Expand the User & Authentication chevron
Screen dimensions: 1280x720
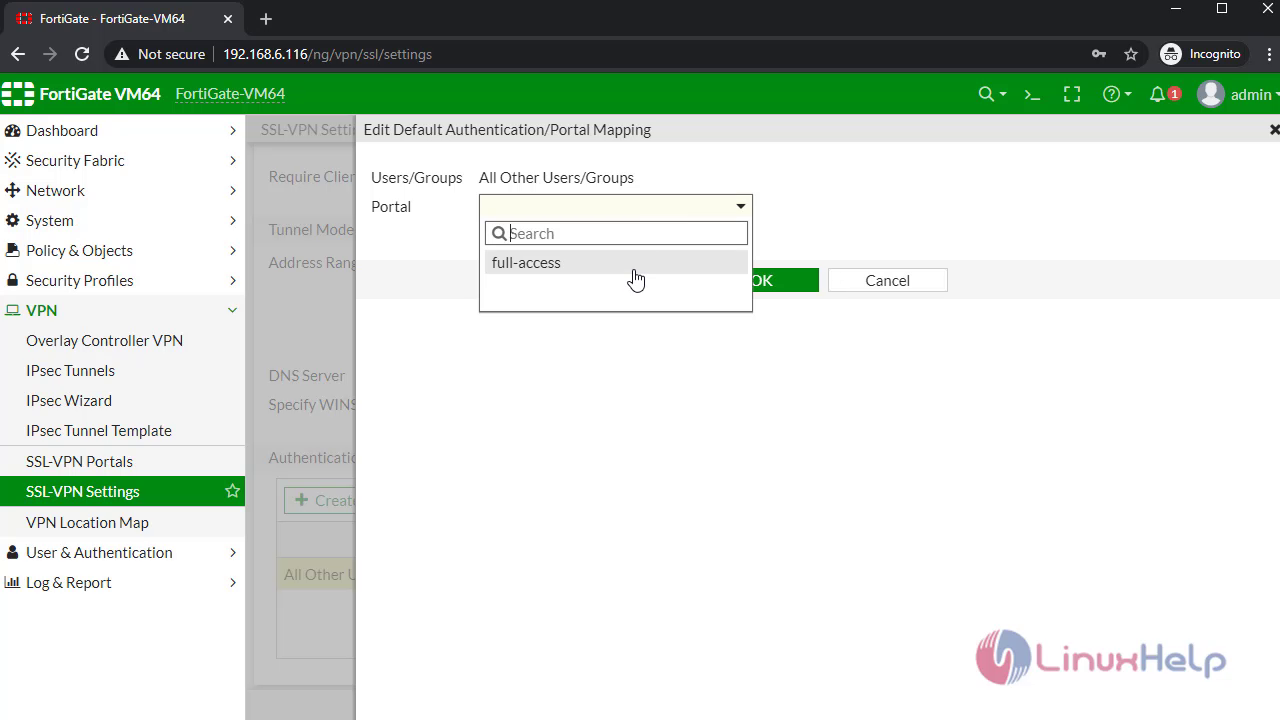click(x=232, y=552)
